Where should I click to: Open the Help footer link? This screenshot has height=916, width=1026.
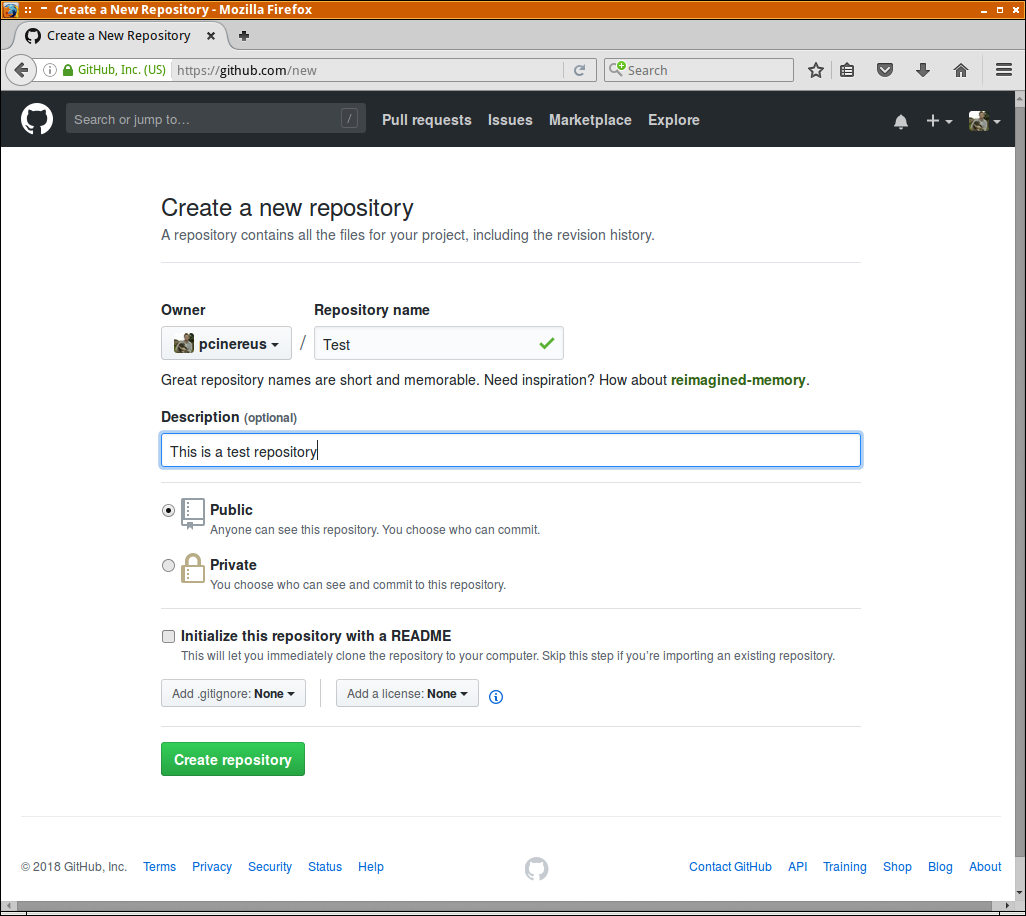[371, 867]
